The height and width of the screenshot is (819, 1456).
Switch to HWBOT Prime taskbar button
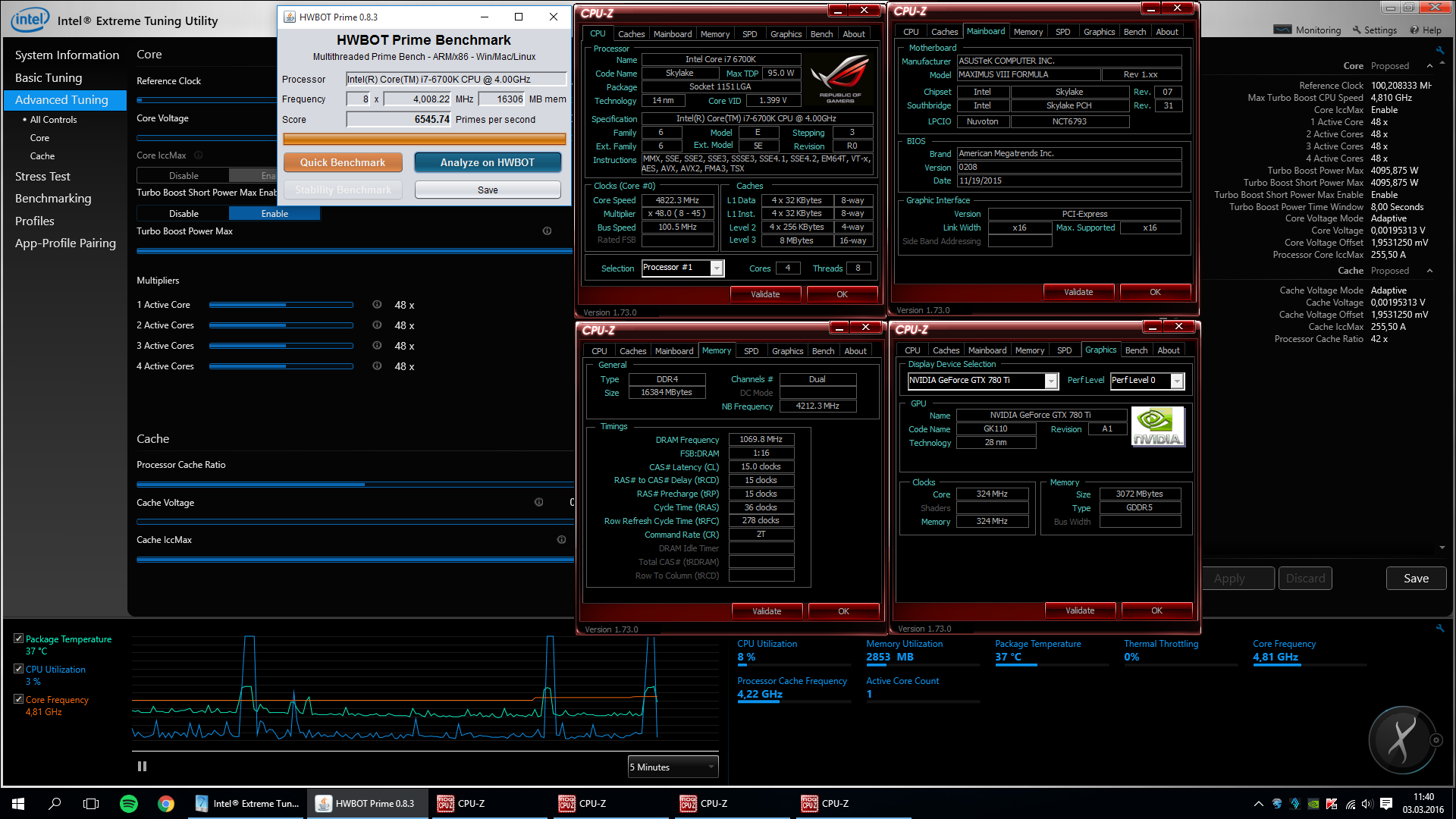[367, 804]
